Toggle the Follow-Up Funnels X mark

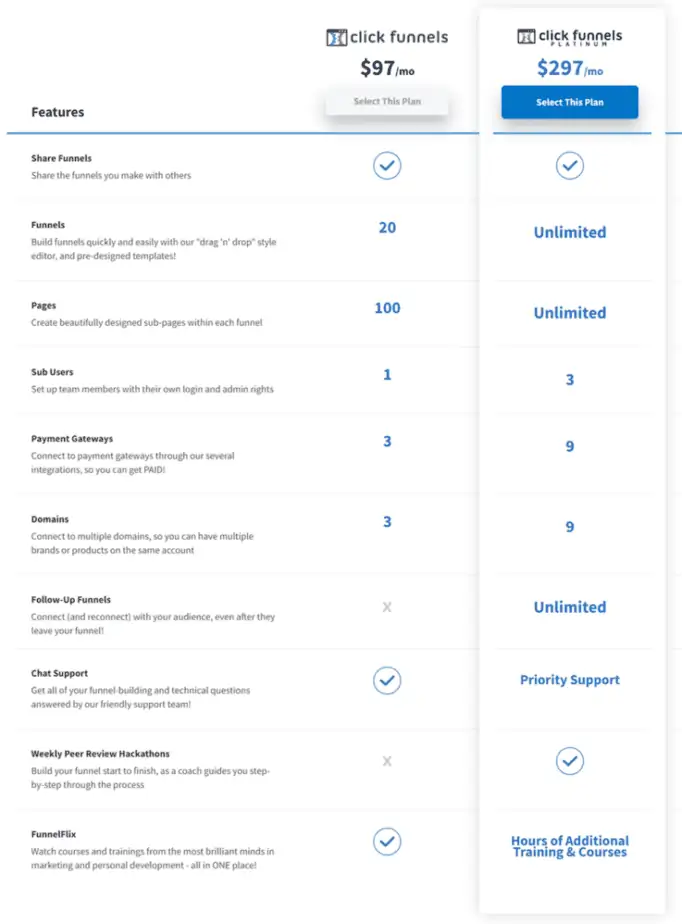point(387,607)
